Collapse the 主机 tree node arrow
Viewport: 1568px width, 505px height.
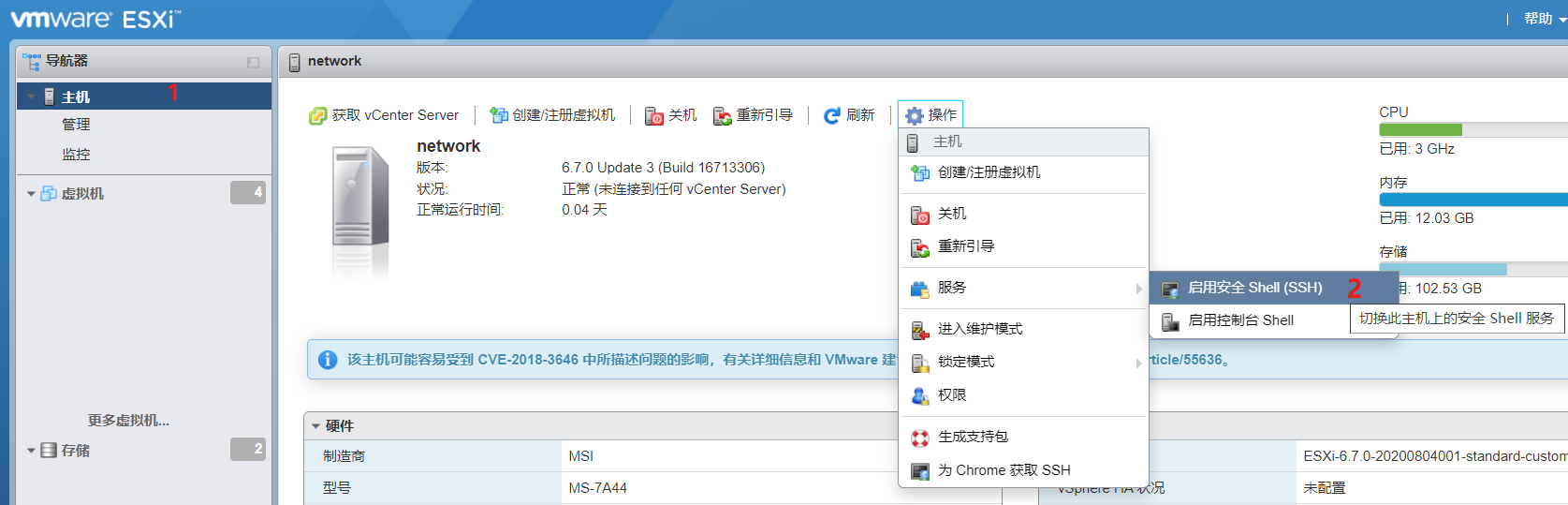pos(31,97)
